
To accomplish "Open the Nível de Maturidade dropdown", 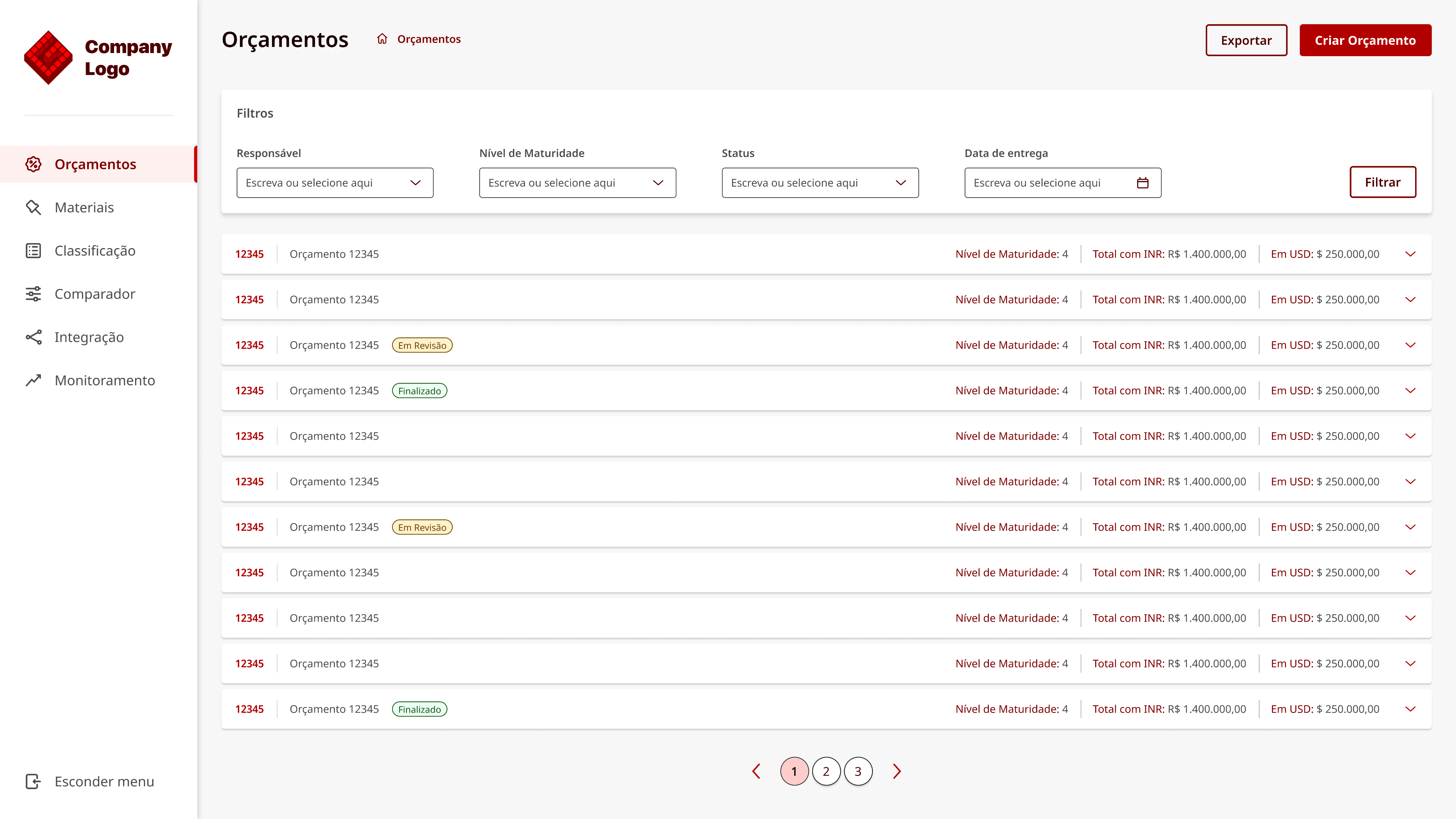I will pos(577,183).
